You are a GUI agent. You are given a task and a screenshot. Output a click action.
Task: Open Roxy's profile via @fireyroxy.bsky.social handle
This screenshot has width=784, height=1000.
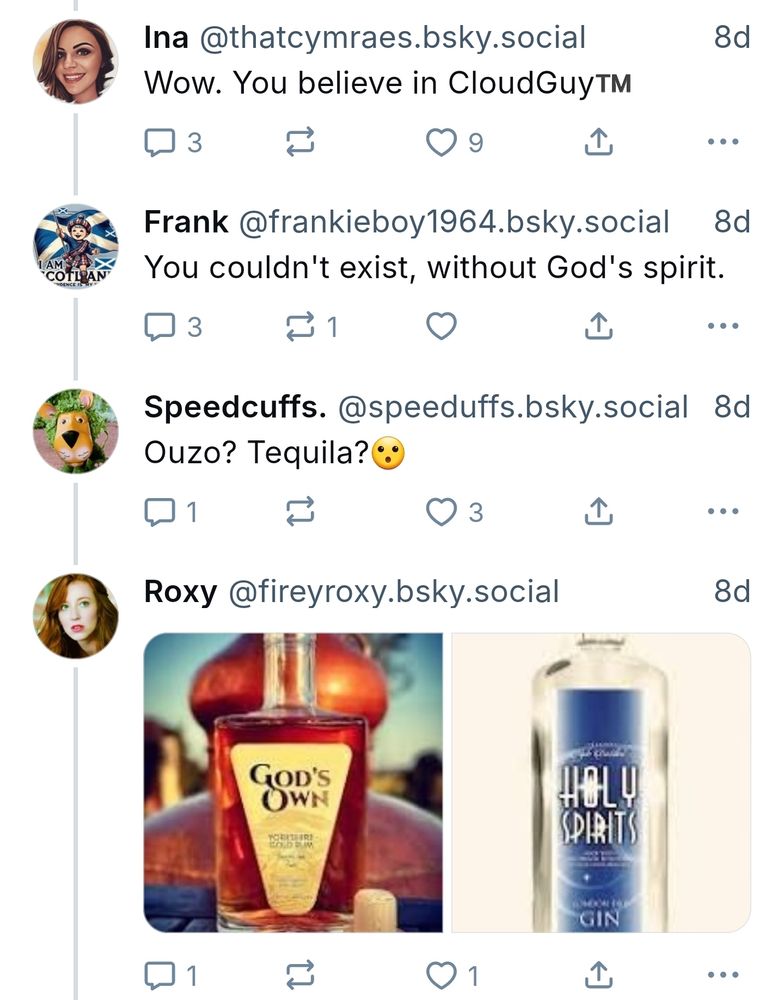tap(394, 592)
